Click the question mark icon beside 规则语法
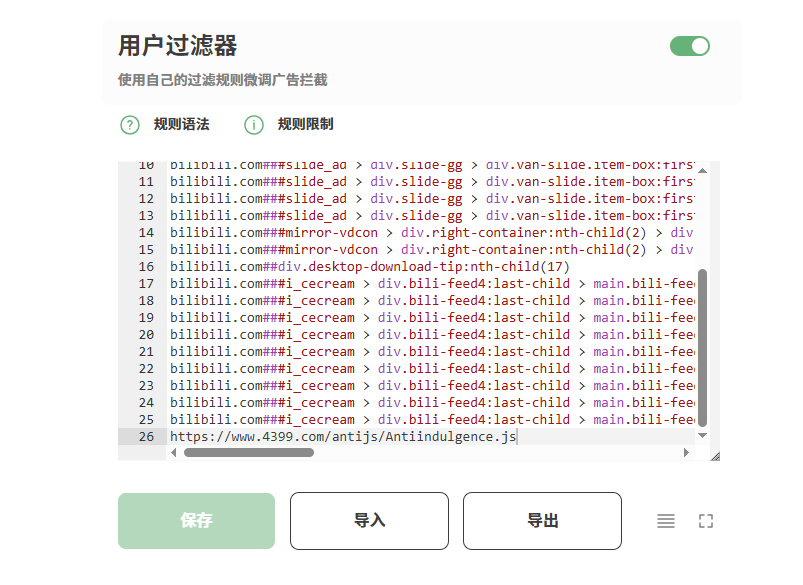The width and height of the screenshot is (803, 585). tap(130, 125)
